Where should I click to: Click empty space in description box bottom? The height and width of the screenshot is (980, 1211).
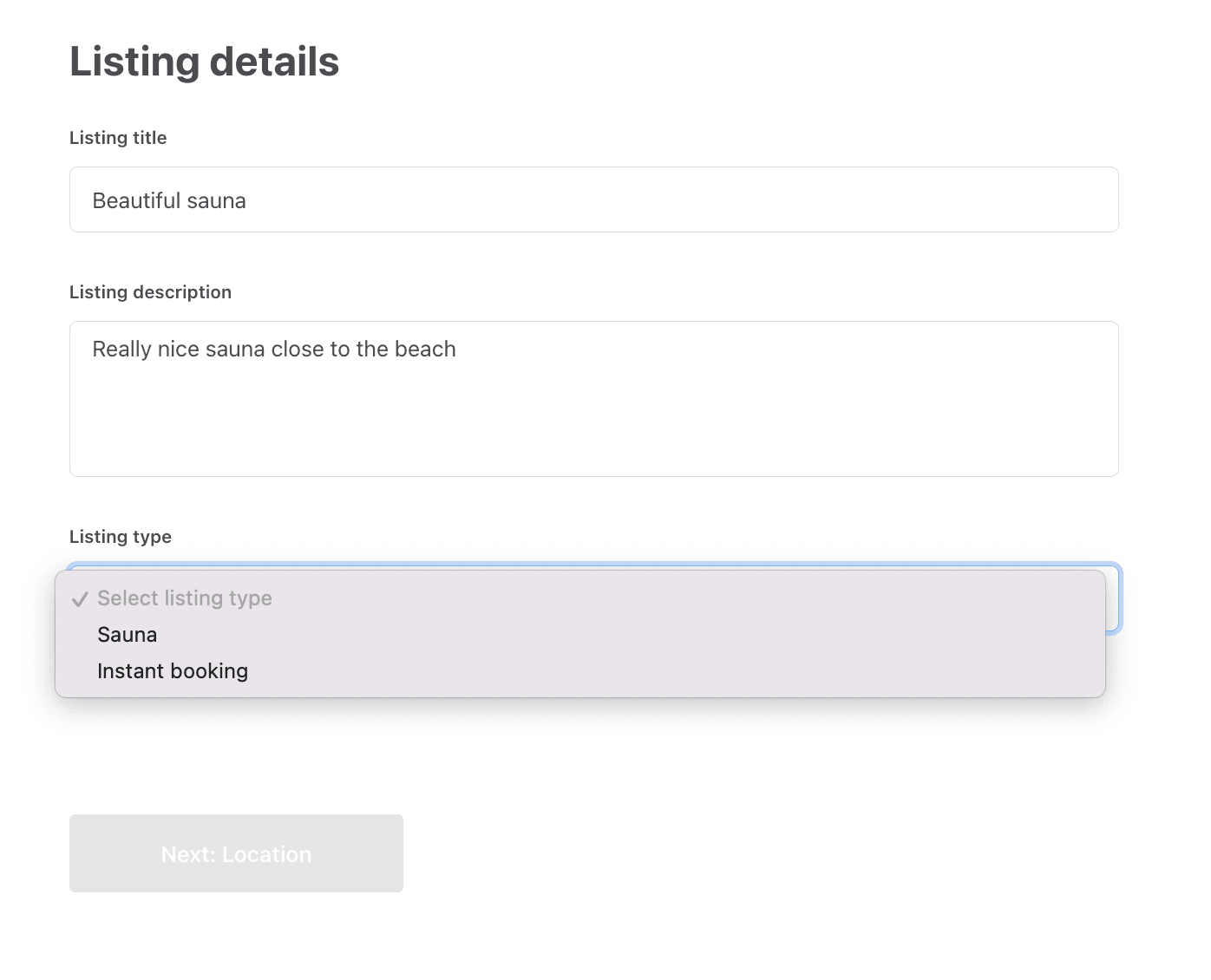[x=593, y=442]
